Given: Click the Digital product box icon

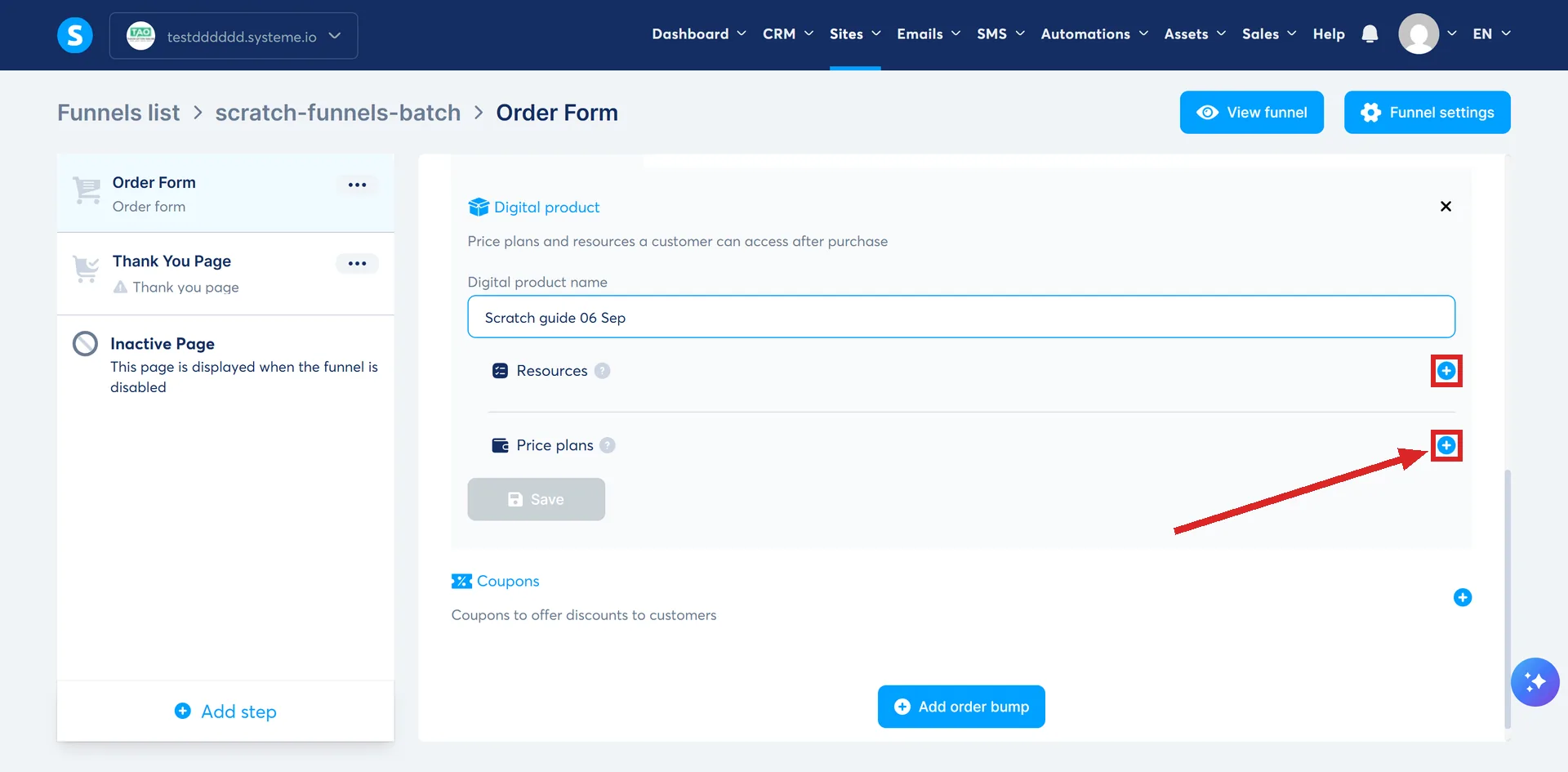Looking at the screenshot, I should coord(479,207).
